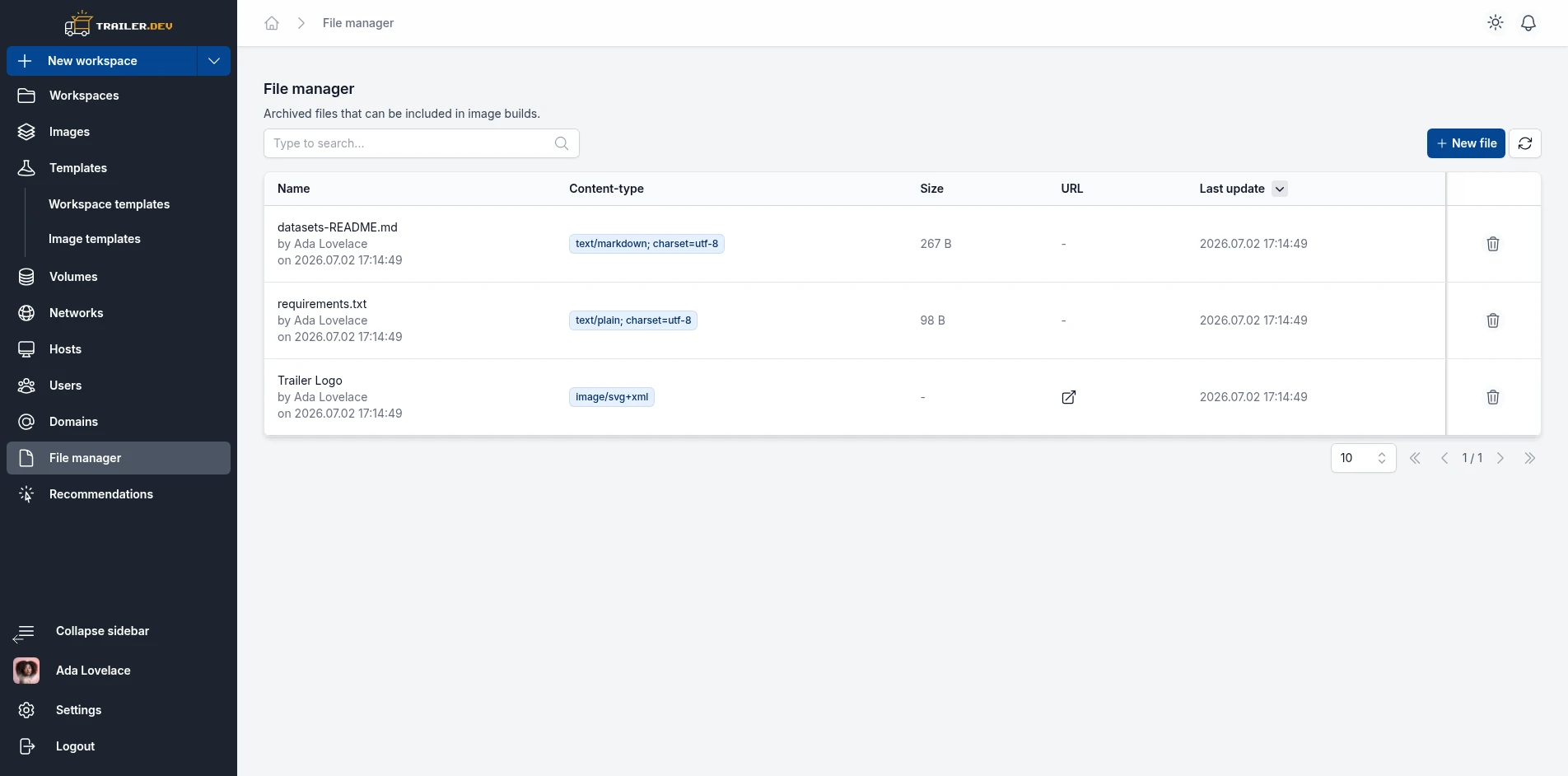Viewport: 1568px width, 776px height.
Task: Go to the last page arrow
Action: (x=1530, y=458)
